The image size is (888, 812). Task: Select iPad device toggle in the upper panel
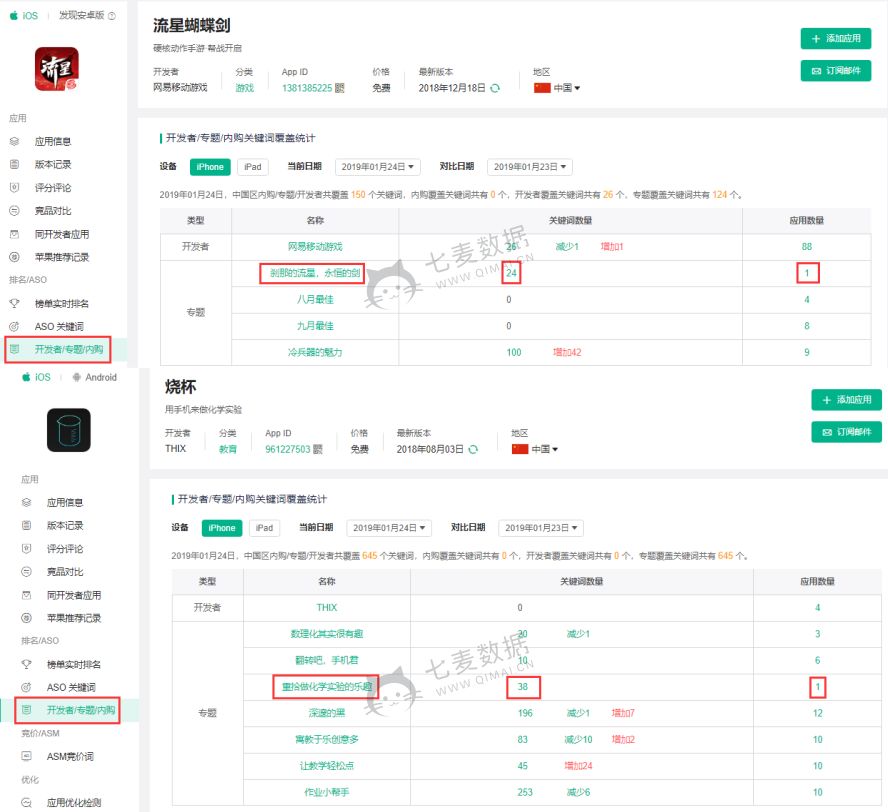click(253, 166)
